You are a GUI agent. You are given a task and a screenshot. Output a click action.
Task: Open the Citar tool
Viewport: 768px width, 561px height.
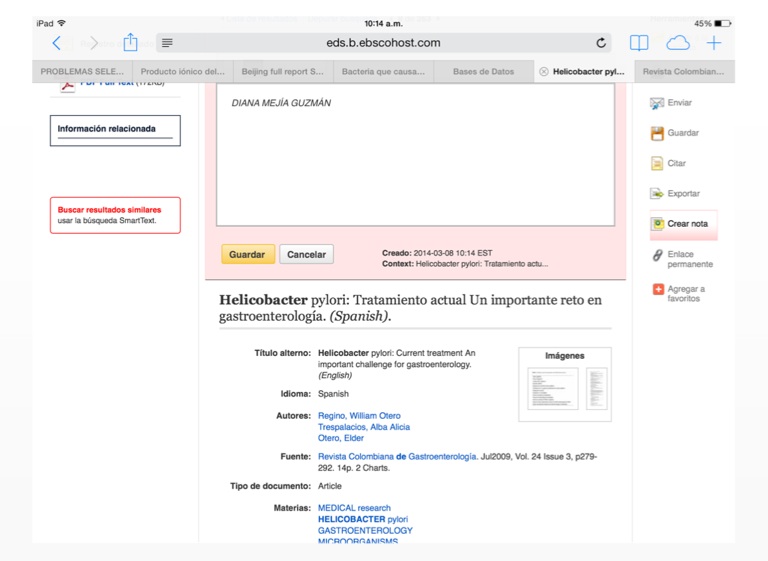(x=657, y=163)
